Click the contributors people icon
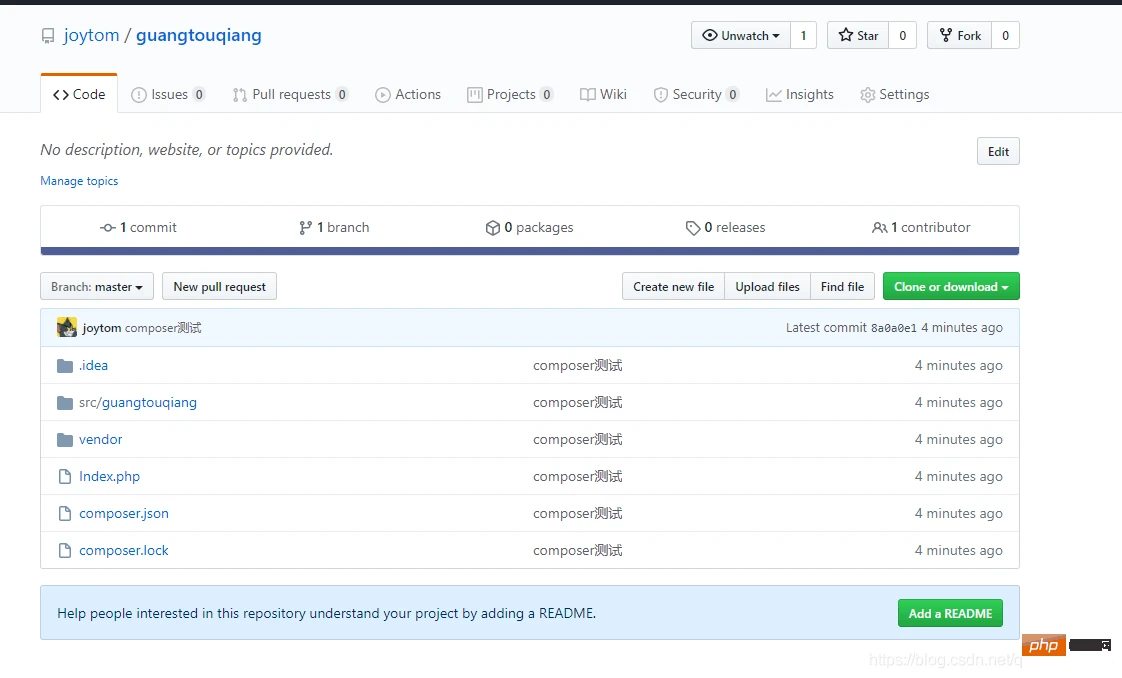1122x678 pixels. coord(879,228)
